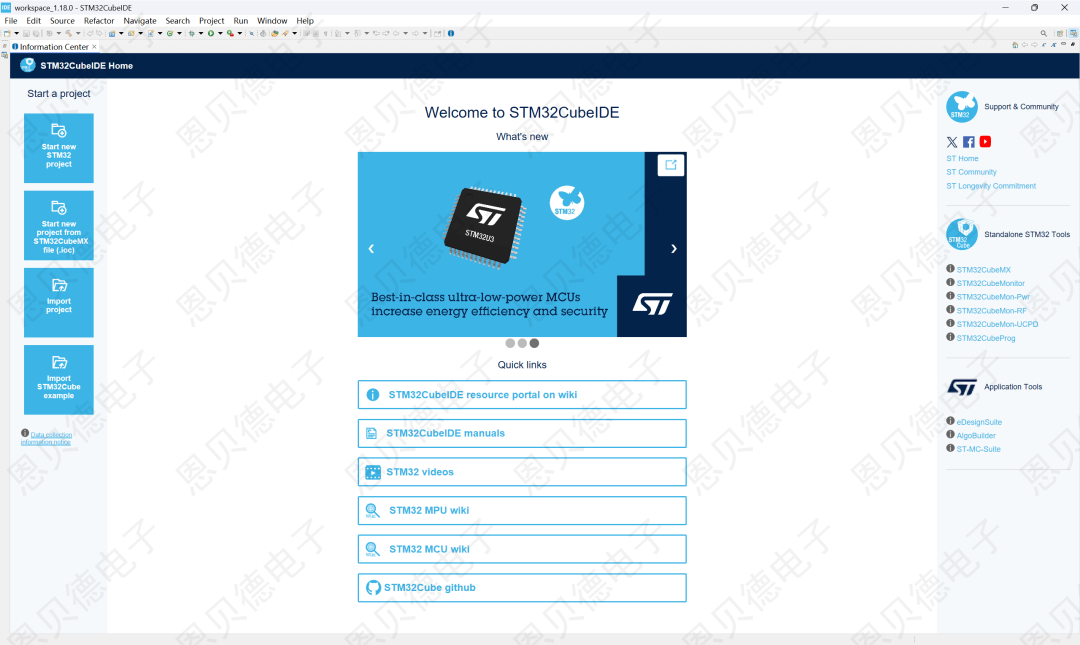This screenshot has width=1080, height=645.
Task: Open the New icon's dropdown arrow
Action: coord(17,33)
